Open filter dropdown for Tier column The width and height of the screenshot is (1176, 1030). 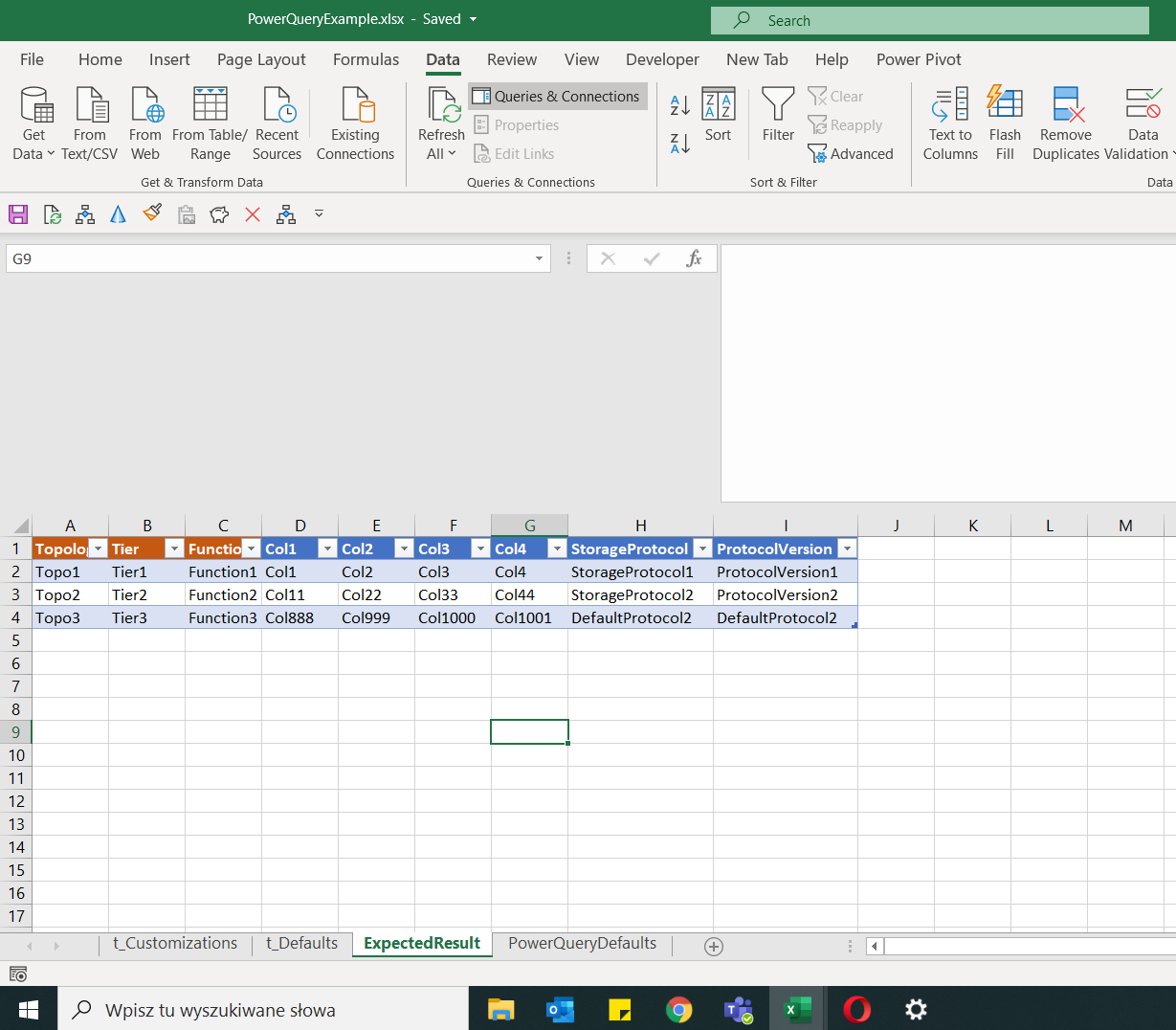174,549
